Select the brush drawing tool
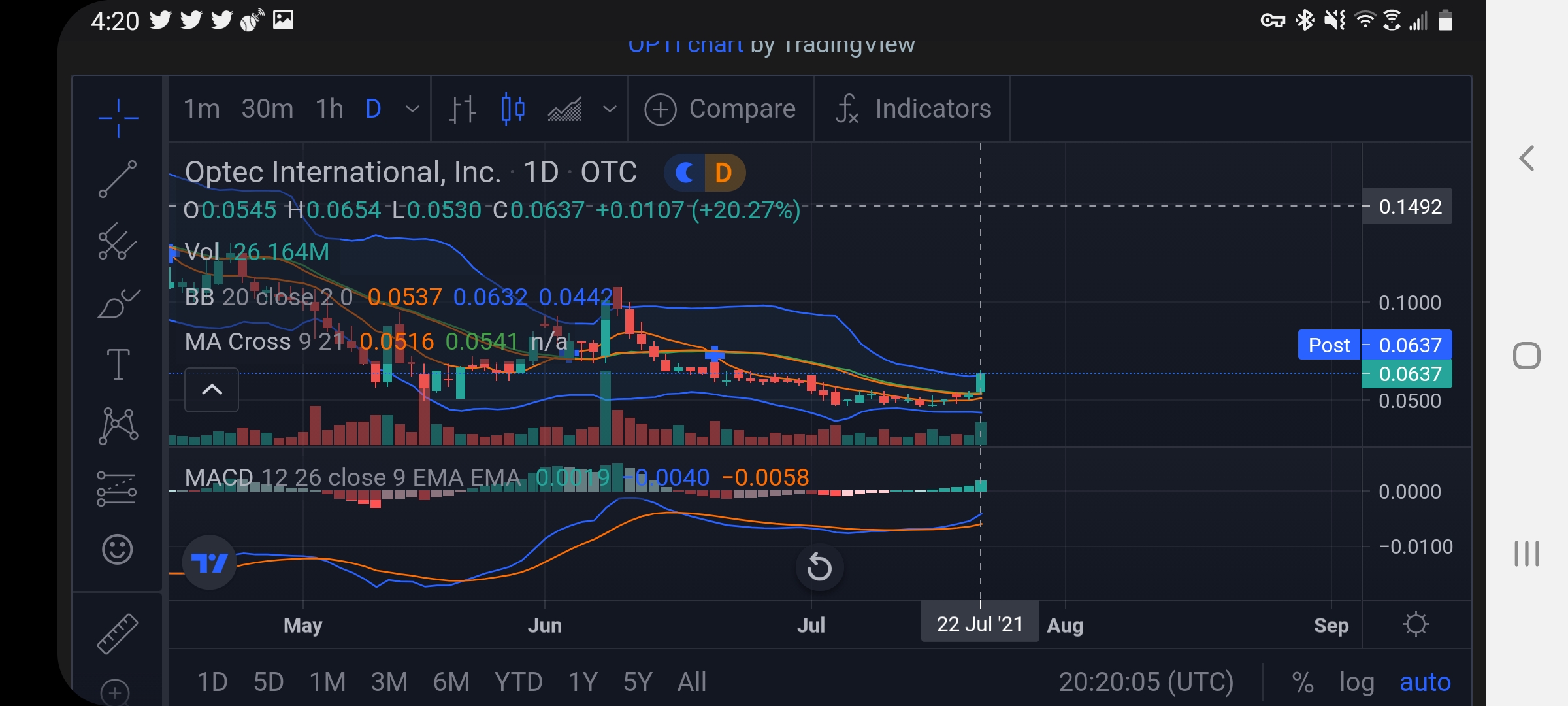 pos(118,303)
